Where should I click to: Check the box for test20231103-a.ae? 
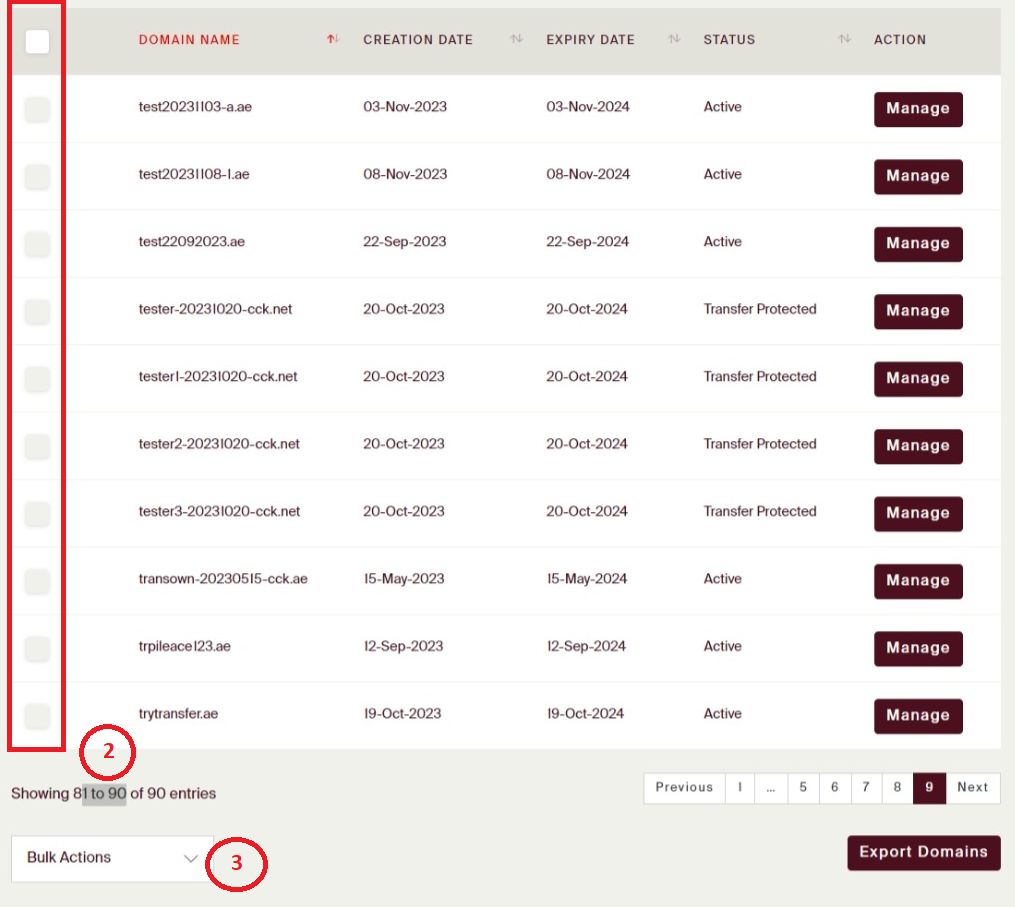pos(37,109)
